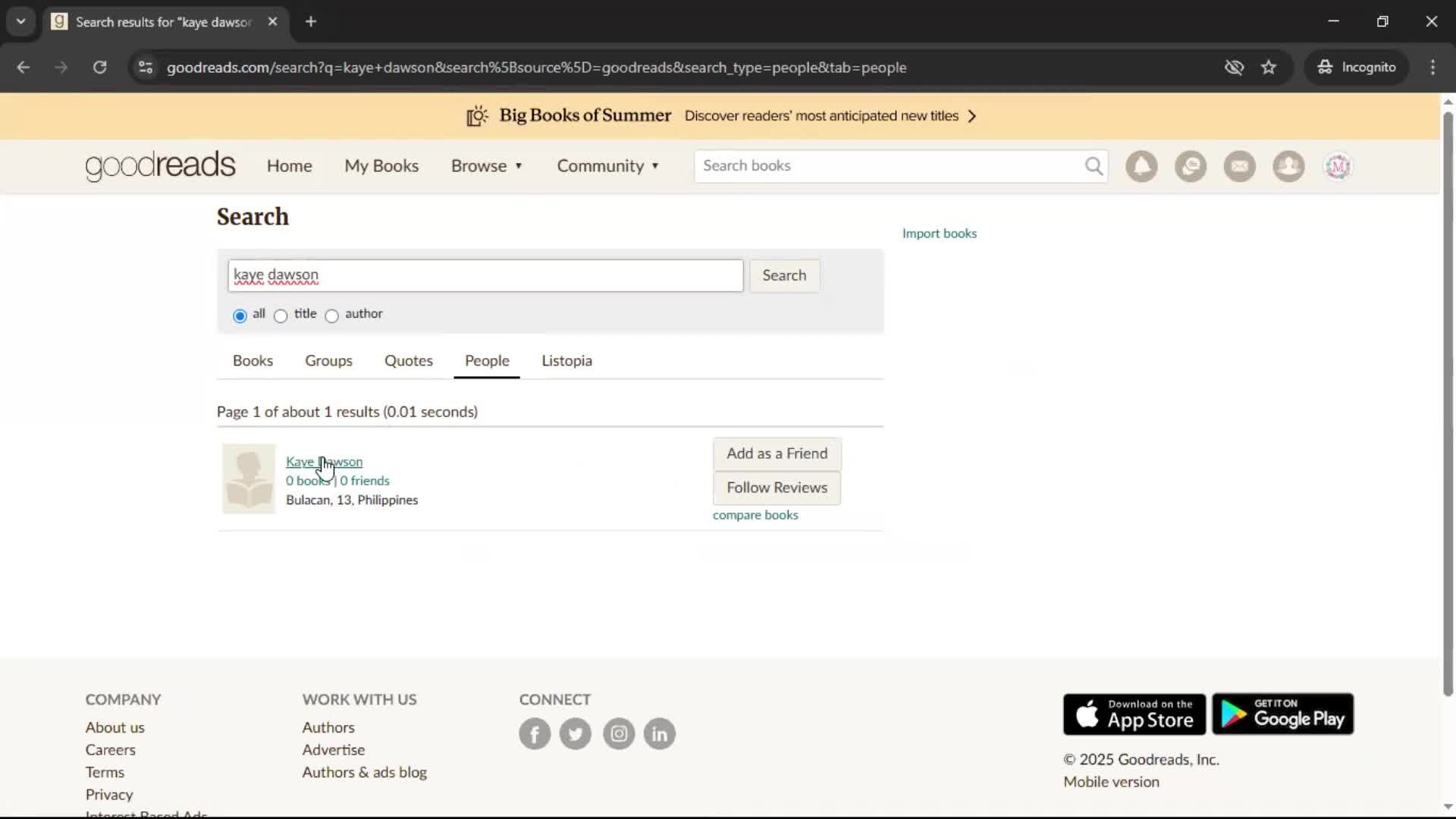Image resolution: width=1456 pixels, height=819 pixels.
Task: Click Kaye Dawson's profile thumbnail
Action: pos(249,479)
